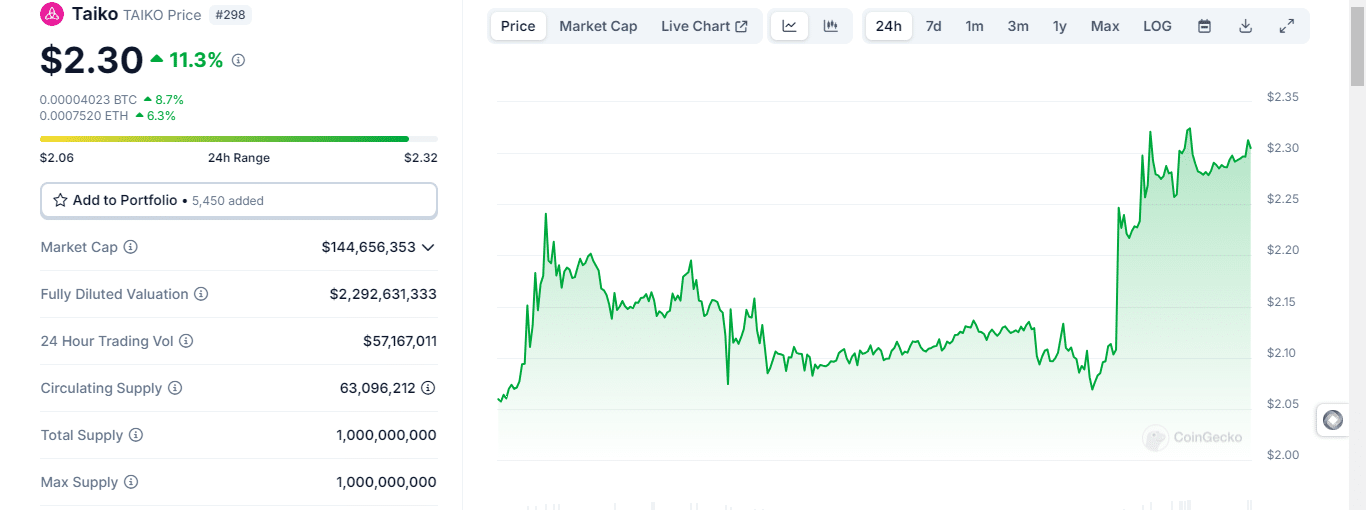Download chart data icon
Image resolution: width=1366 pixels, height=510 pixels.
coord(1246,26)
